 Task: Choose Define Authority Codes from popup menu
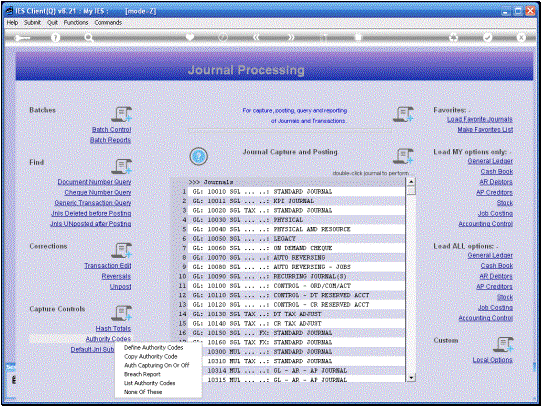[154, 348]
